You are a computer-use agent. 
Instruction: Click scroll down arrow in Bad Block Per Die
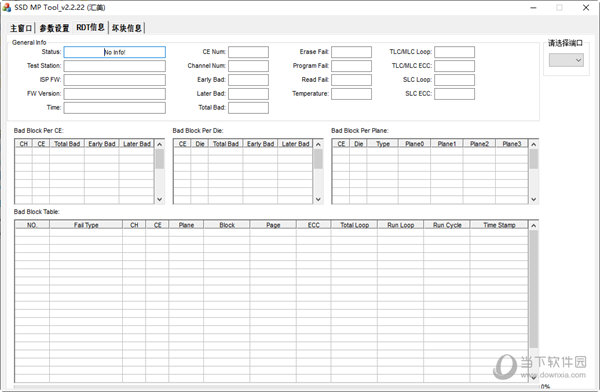click(318, 199)
